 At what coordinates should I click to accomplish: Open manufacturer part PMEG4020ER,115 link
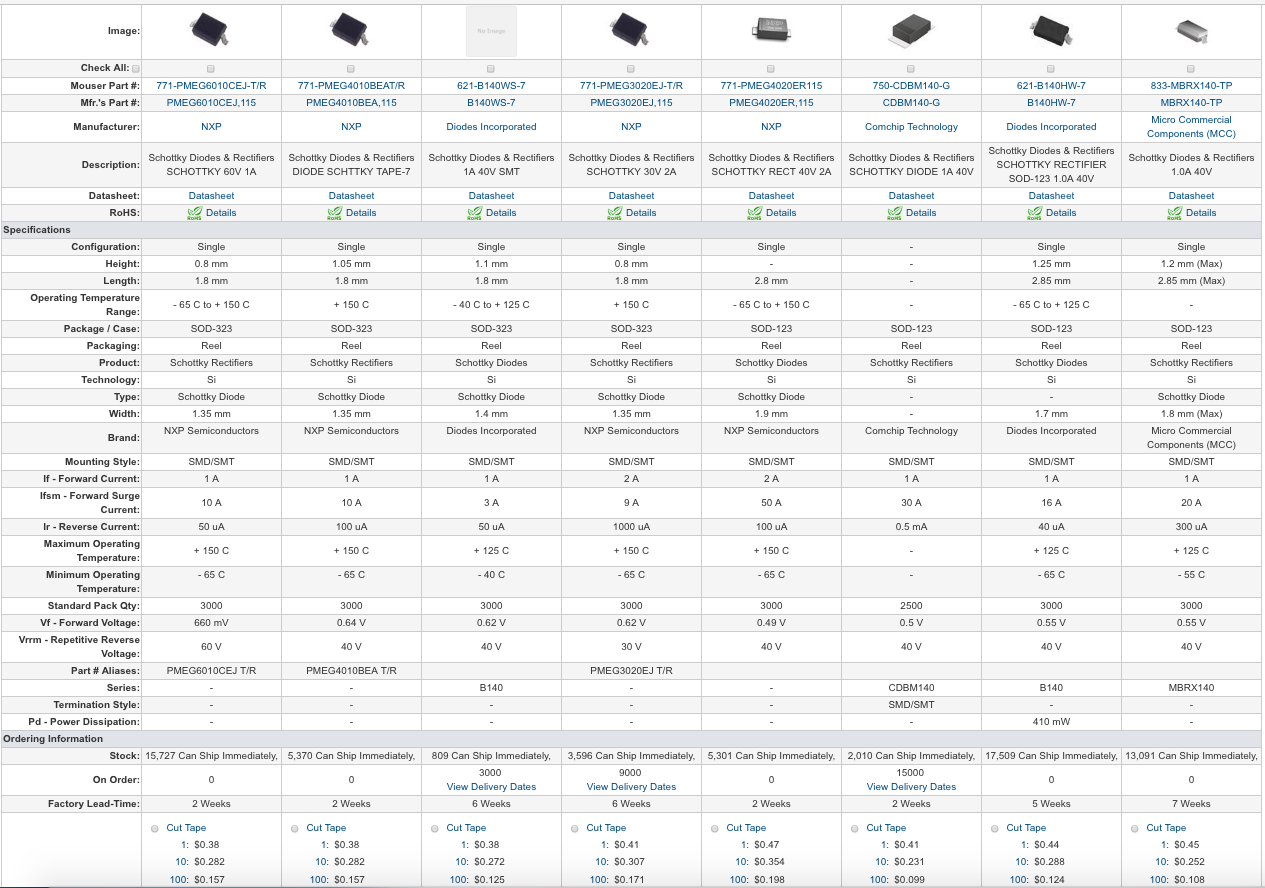pyautogui.click(x=771, y=103)
